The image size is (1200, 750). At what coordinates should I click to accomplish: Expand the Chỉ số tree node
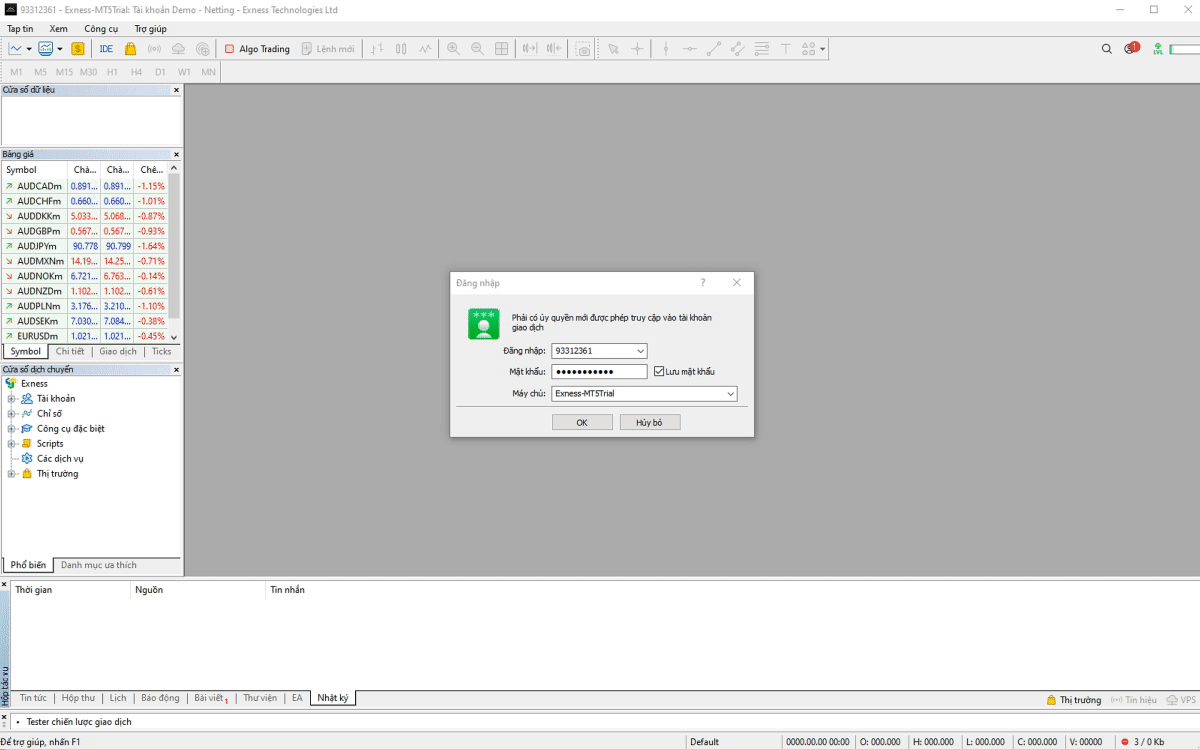(x=12, y=414)
